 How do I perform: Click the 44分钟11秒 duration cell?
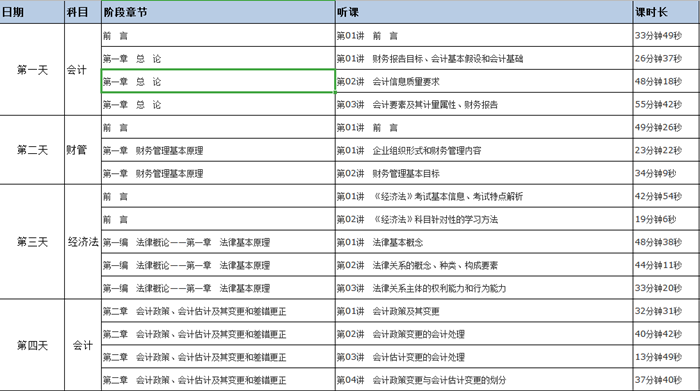[667, 265]
